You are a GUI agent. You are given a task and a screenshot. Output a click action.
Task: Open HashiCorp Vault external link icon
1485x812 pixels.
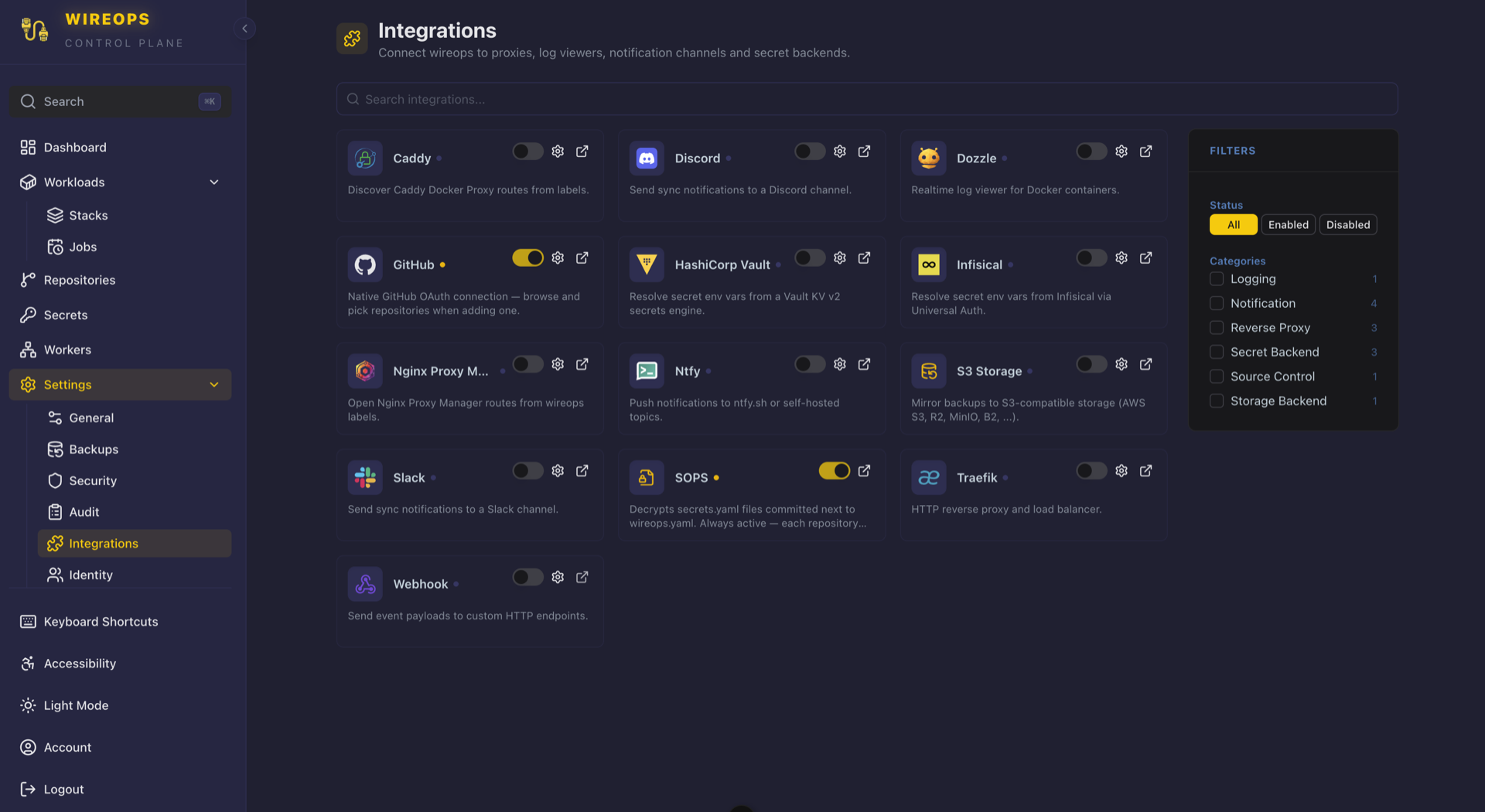coord(865,258)
